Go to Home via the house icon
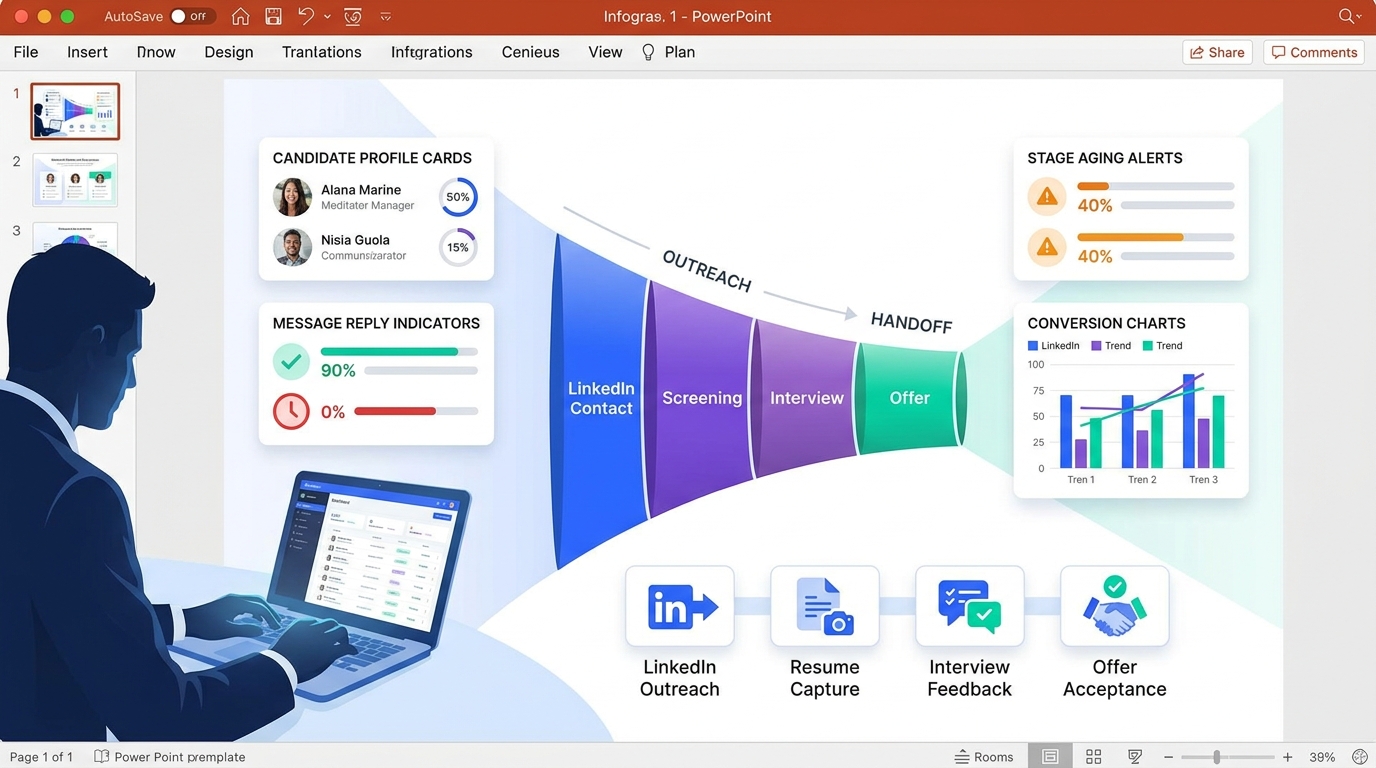This screenshot has height=768, width=1376. (240, 16)
